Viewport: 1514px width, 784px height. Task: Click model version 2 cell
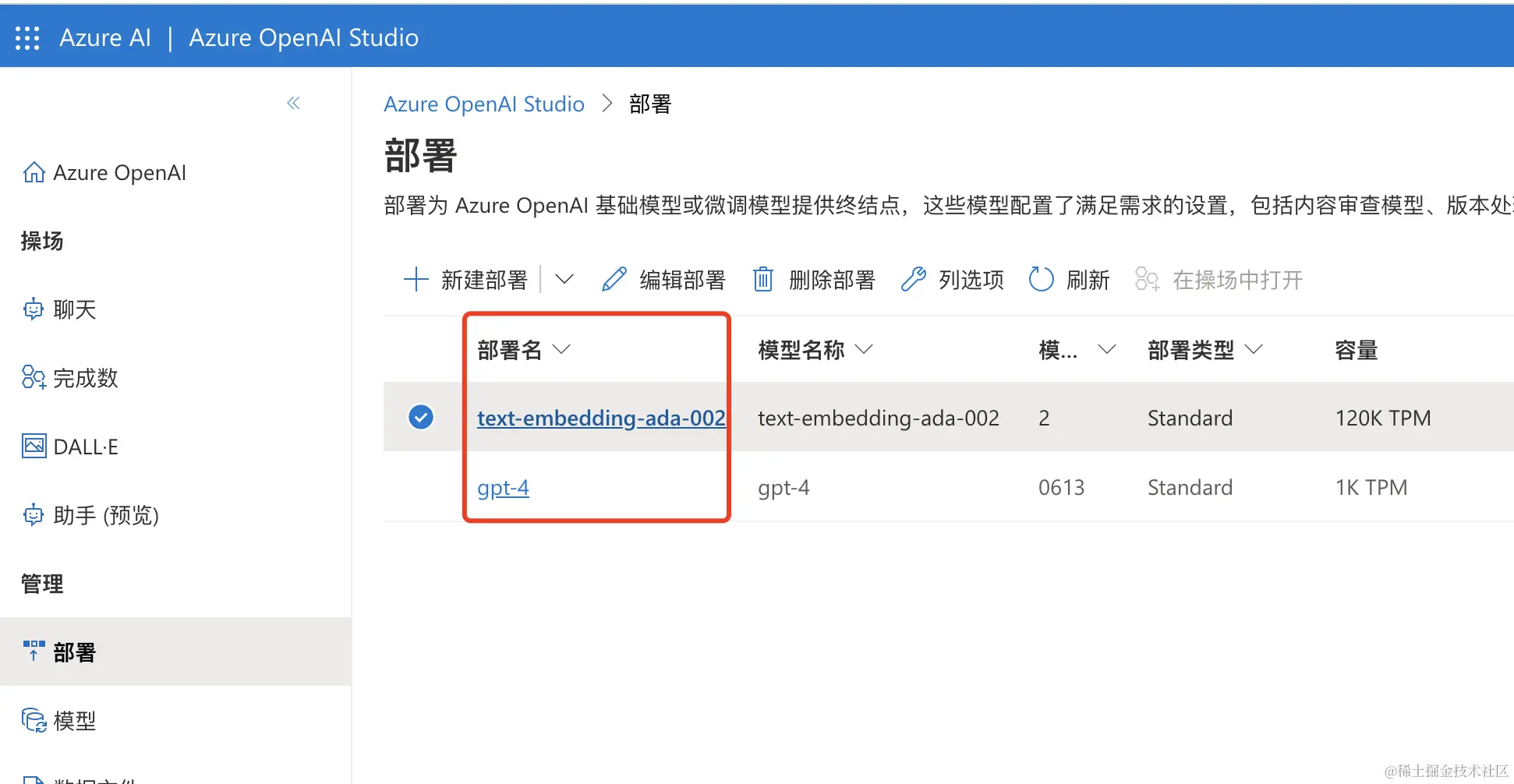pyautogui.click(x=1044, y=418)
